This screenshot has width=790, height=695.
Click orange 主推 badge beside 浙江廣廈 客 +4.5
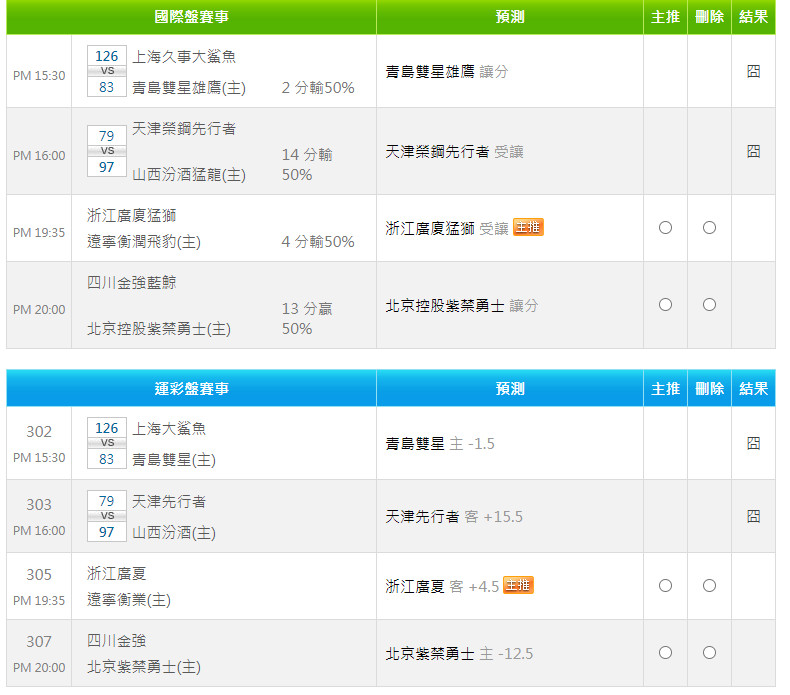click(518, 585)
